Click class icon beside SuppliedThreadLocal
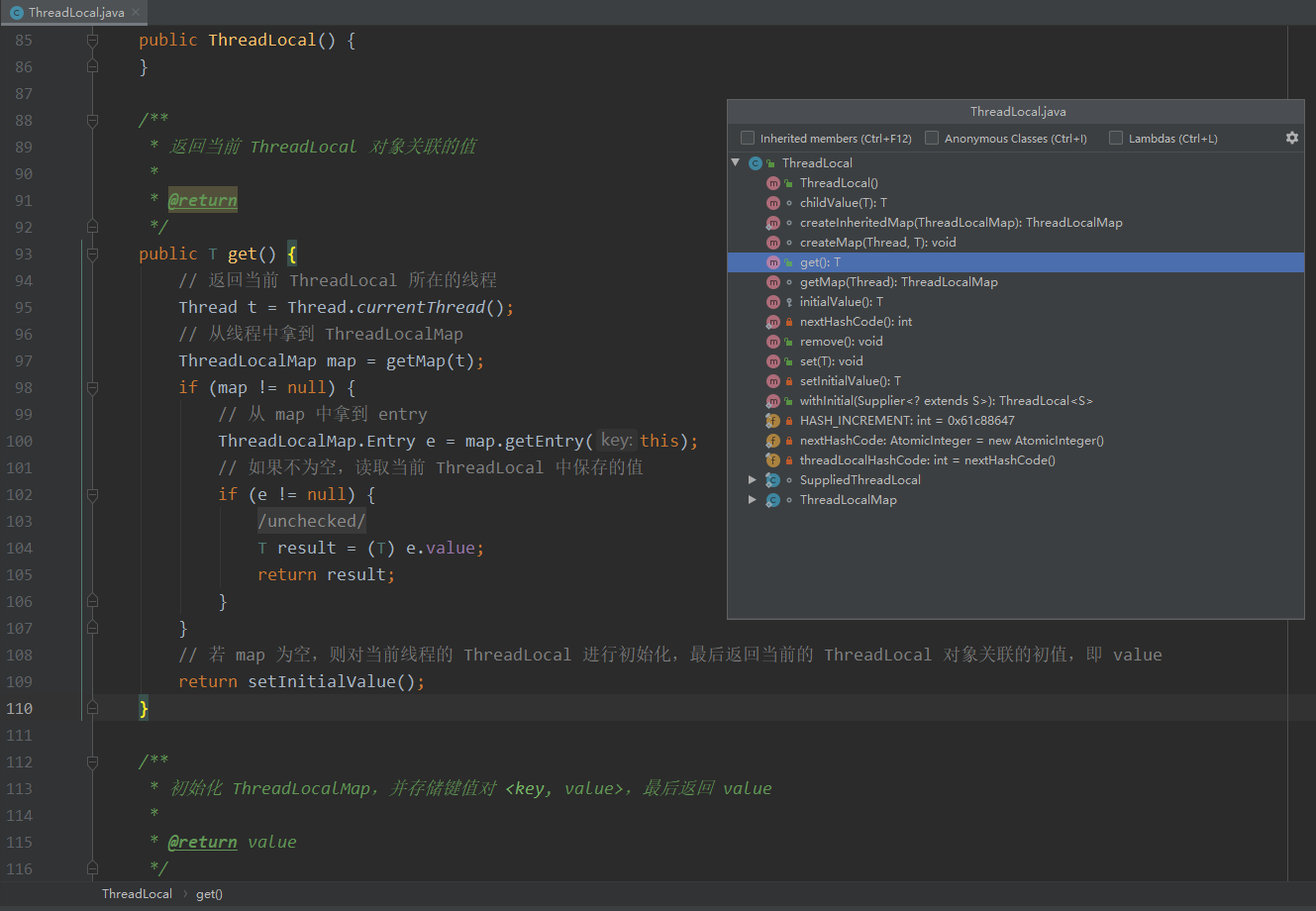Viewport: 1316px width, 911px height. [773, 480]
